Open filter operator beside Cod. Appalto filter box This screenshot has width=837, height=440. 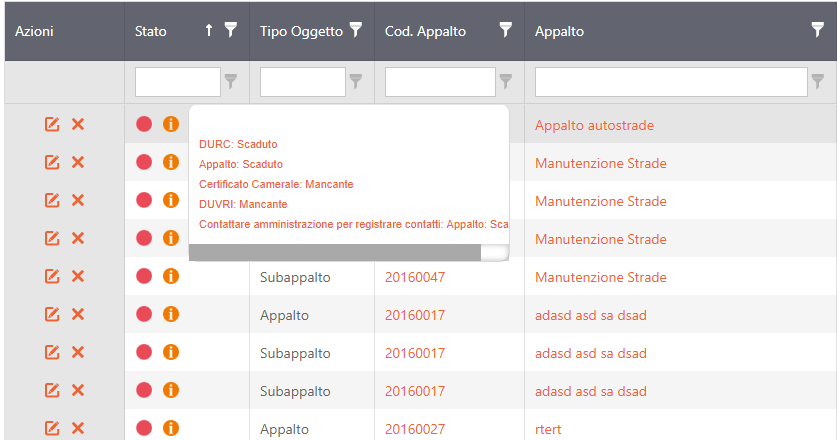(x=506, y=81)
